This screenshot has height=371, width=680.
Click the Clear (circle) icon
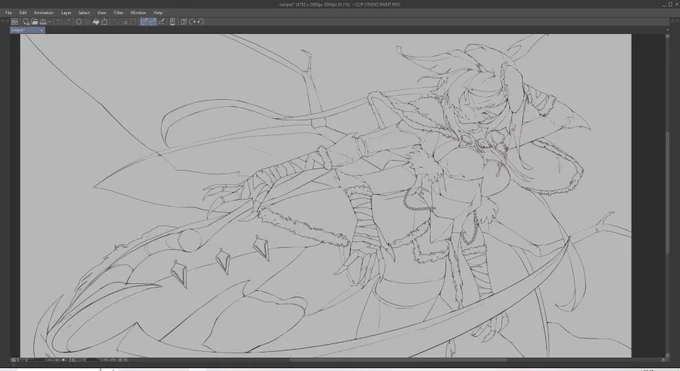click(79, 22)
